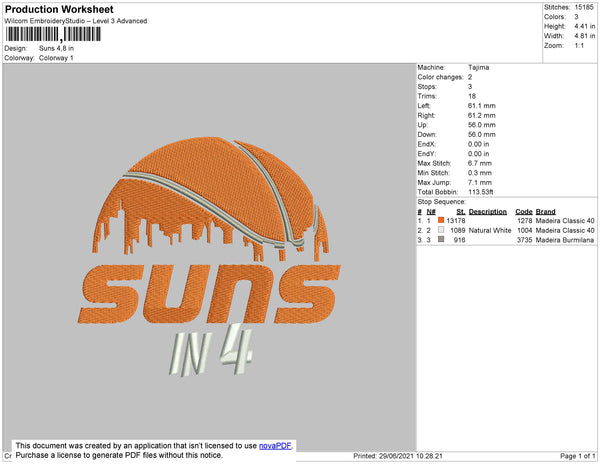The width and height of the screenshot is (600, 464).
Task: Click thread code 1004
Action: 525,230
